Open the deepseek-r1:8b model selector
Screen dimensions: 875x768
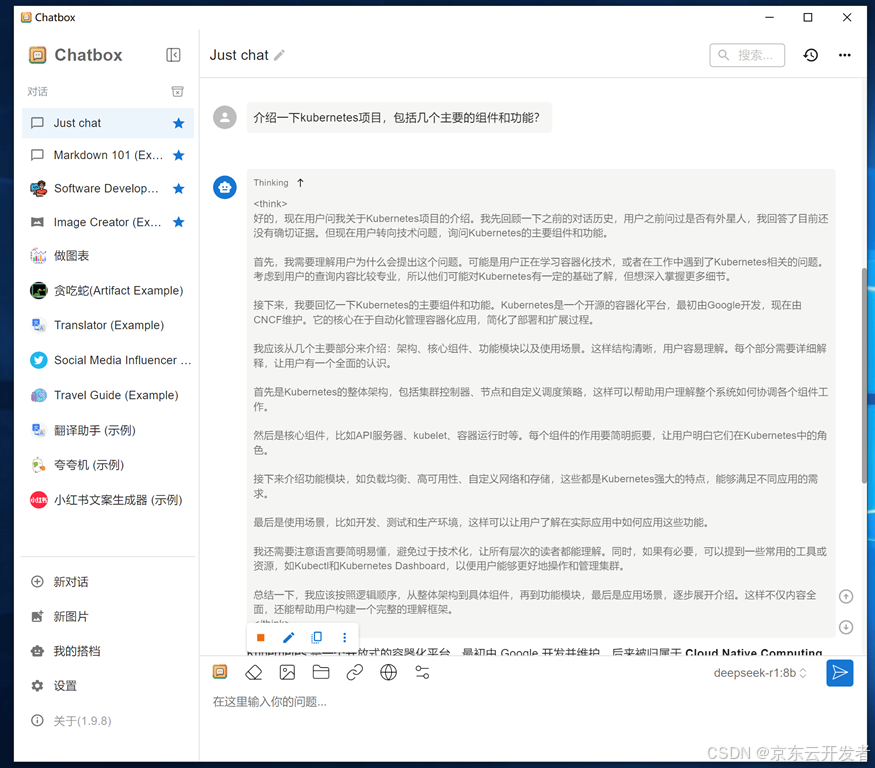click(x=760, y=673)
